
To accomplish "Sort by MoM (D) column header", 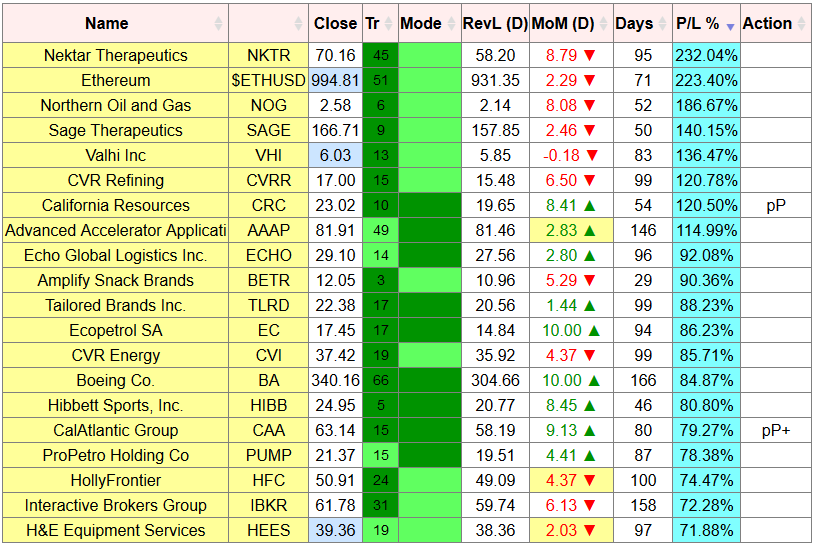I will (571, 23).
